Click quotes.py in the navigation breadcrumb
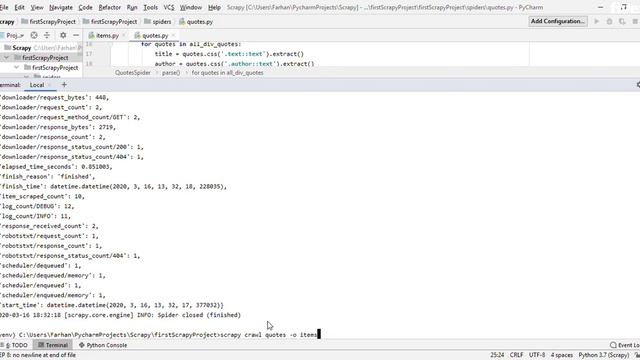Viewport: 640px width, 360px height. tap(196, 22)
